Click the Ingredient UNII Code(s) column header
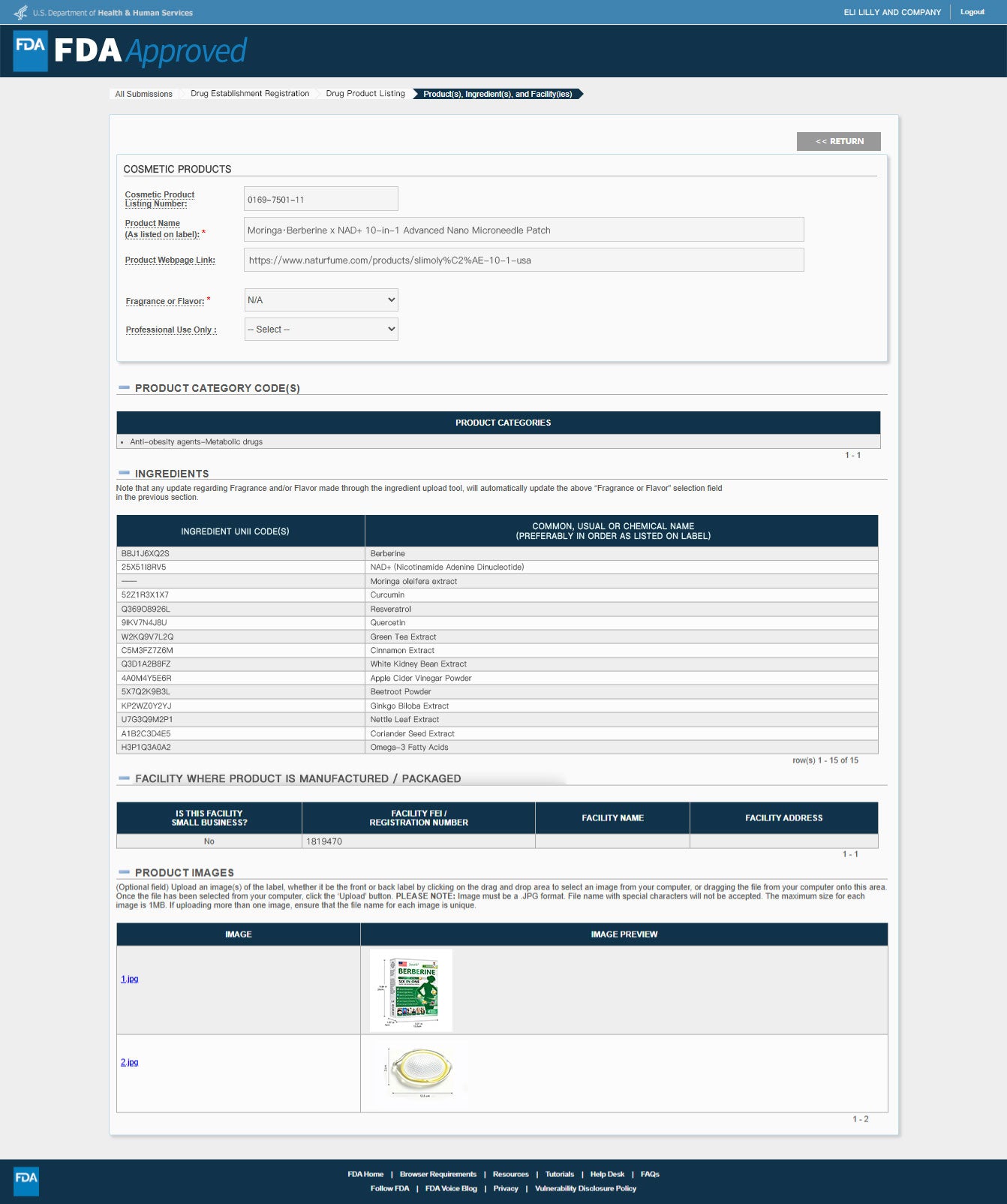Viewport: 1007px width, 1204px height. [241, 531]
